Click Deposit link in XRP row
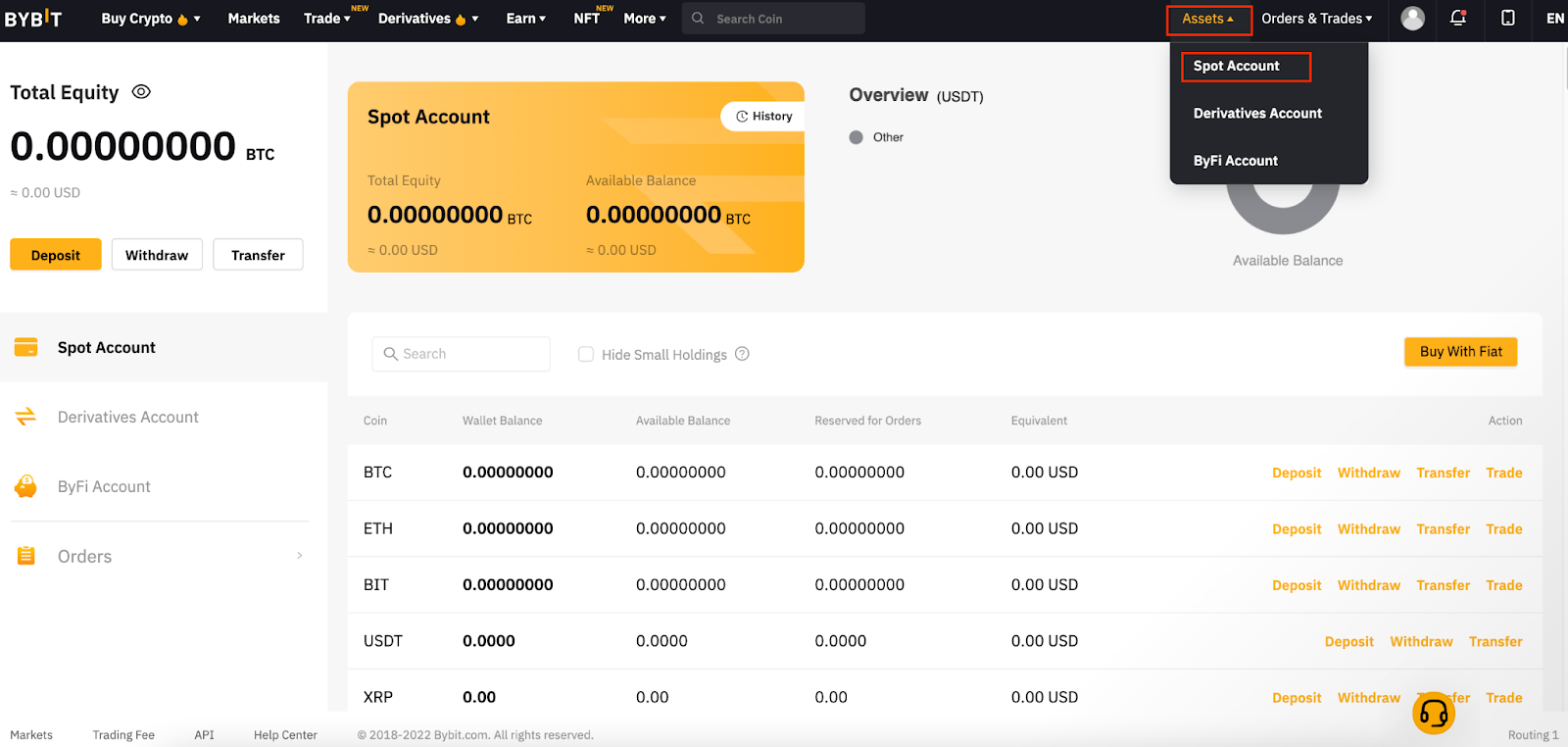1568x747 pixels. 1297,698
